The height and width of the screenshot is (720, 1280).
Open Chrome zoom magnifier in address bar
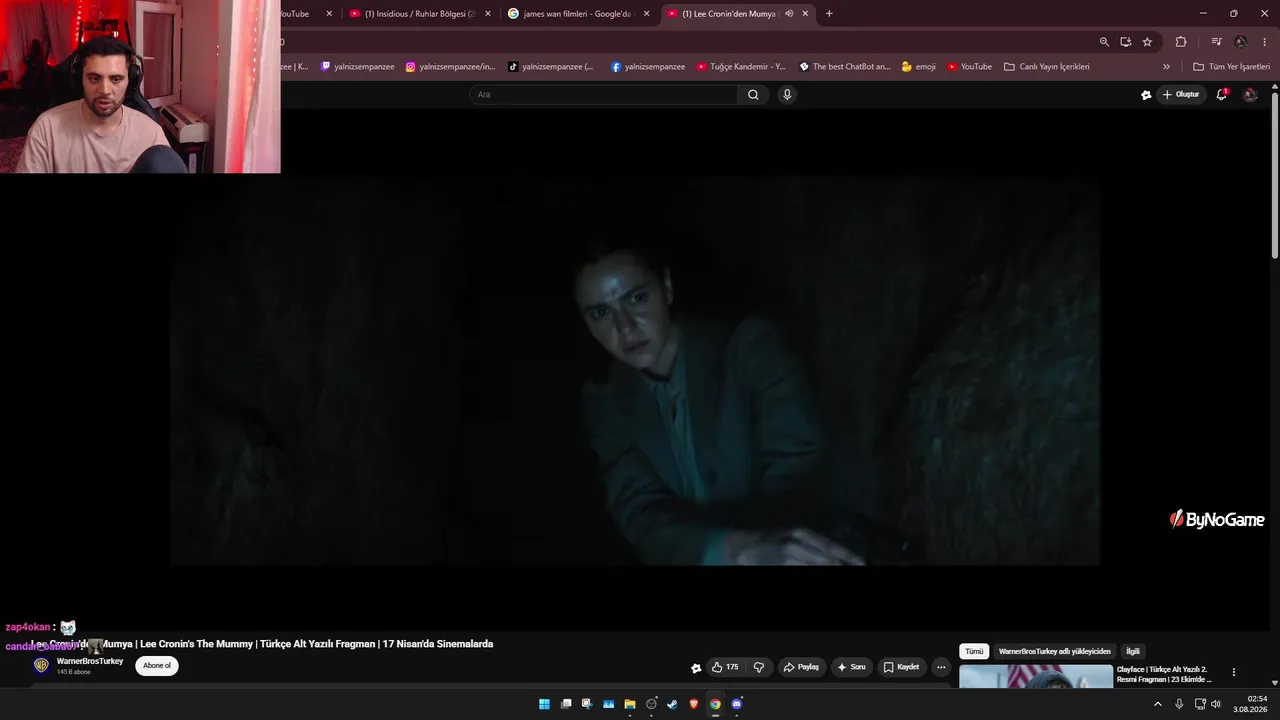point(1104,42)
